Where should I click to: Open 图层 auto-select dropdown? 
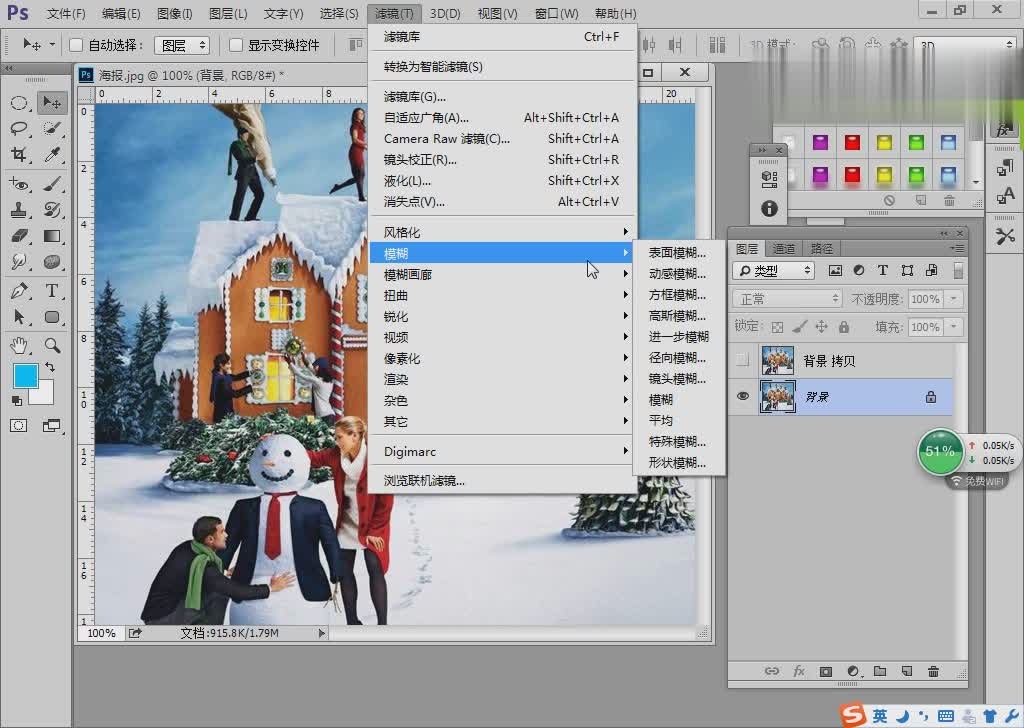pos(182,45)
